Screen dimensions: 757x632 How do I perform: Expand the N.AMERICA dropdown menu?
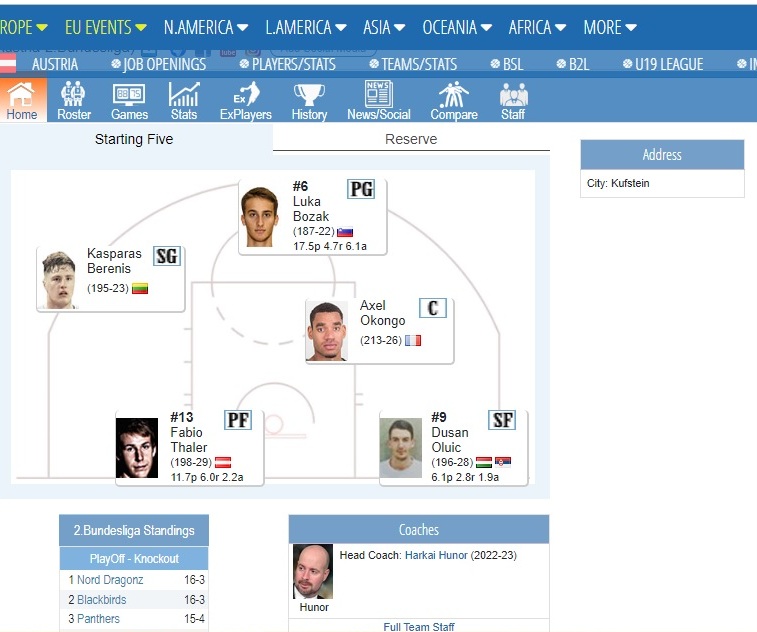pos(205,27)
